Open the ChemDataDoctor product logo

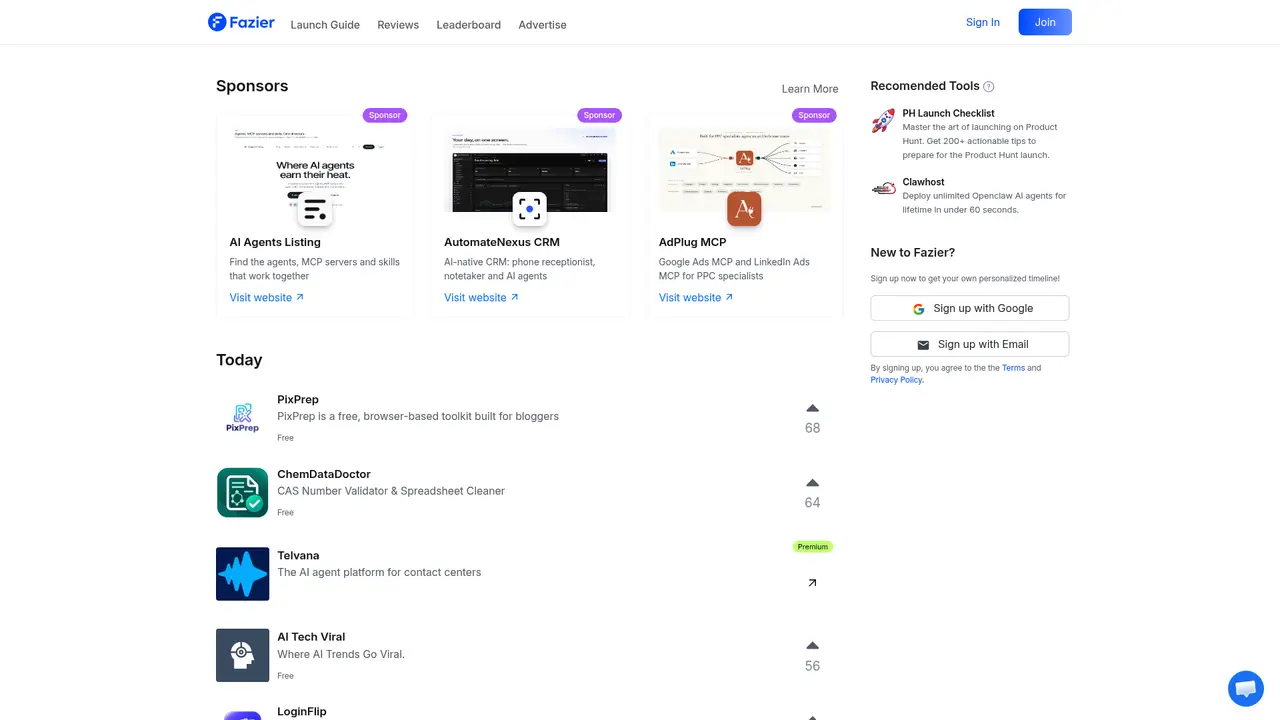pos(242,493)
